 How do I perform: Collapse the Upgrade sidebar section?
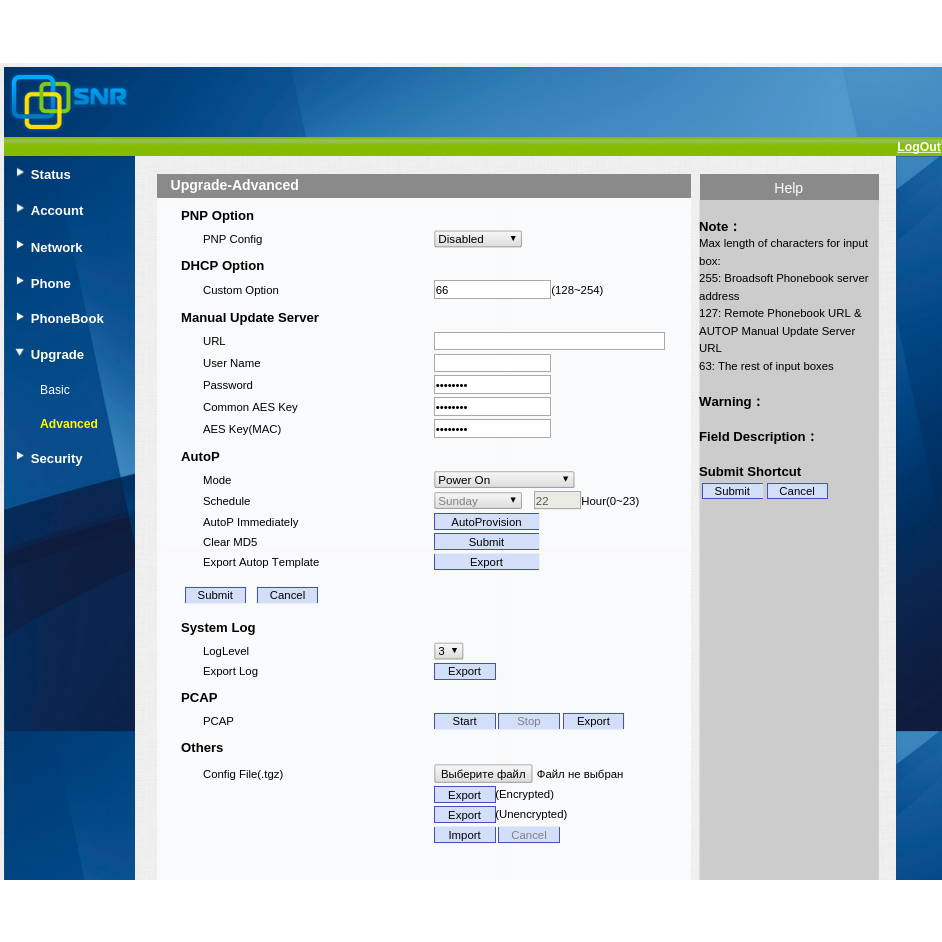(56, 354)
